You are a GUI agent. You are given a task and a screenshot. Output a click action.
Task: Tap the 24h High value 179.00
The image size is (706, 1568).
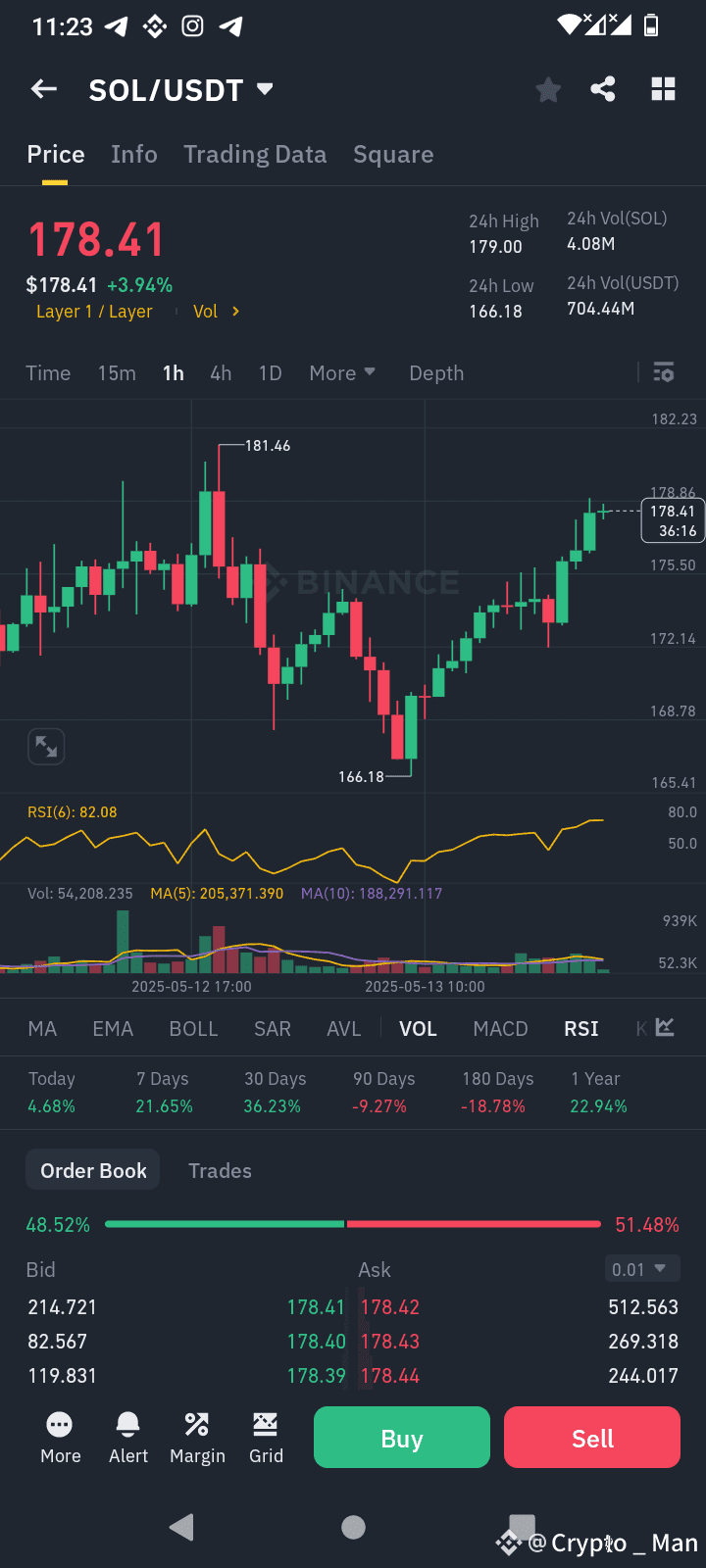pyautogui.click(x=495, y=247)
